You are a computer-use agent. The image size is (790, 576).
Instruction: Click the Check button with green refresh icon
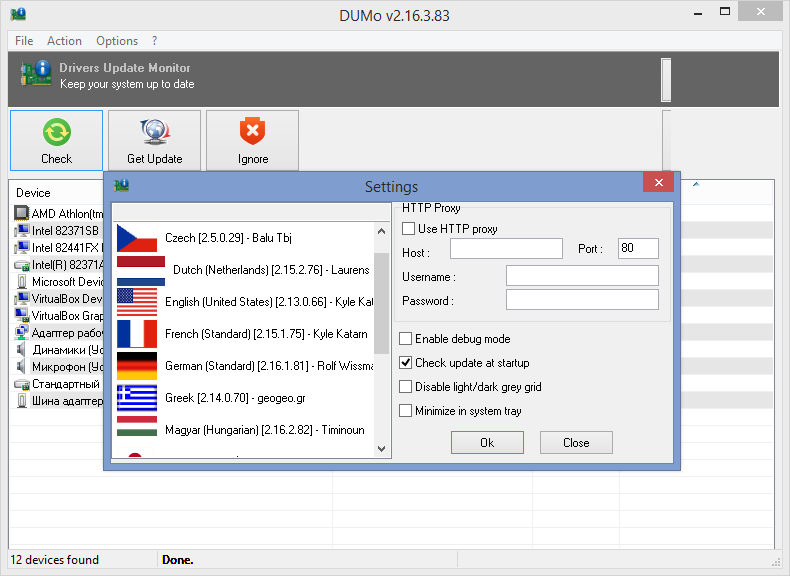[x=56, y=141]
